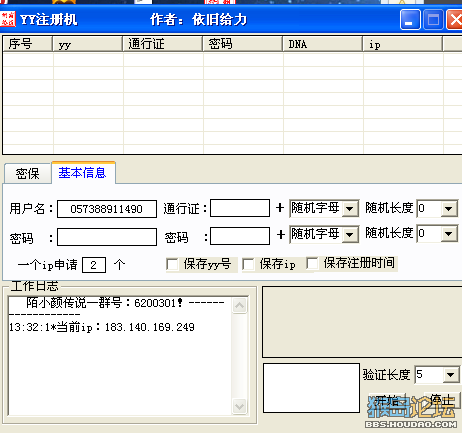The height and width of the screenshot is (433, 462).
Task: Click the 陌小颜传说一群号 log line
Action: point(125,303)
